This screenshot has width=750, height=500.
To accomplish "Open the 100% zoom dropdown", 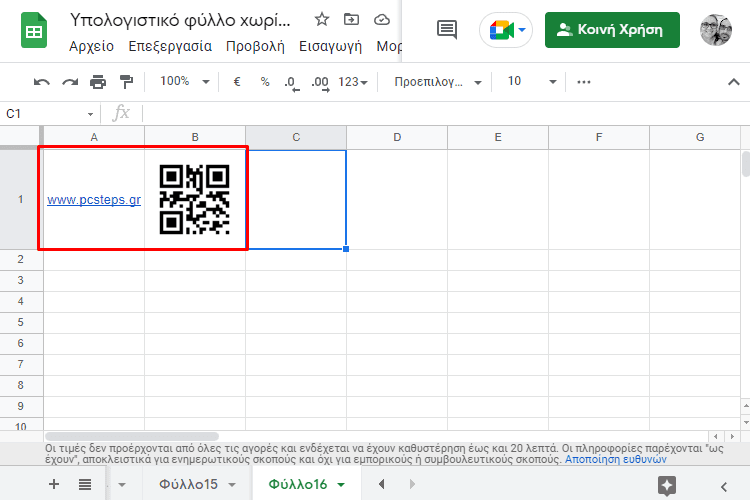I will click(185, 81).
